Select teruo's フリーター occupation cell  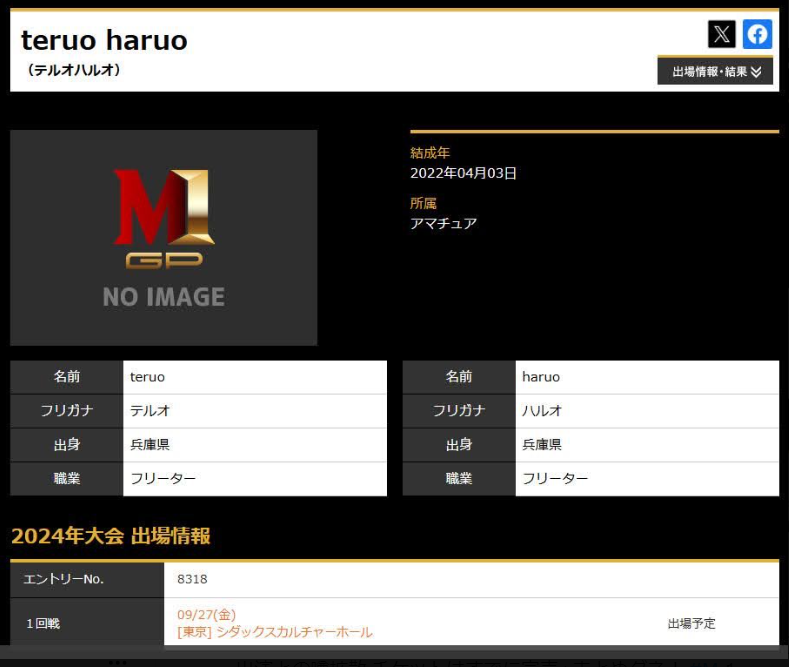pyautogui.click(x=255, y=479)
